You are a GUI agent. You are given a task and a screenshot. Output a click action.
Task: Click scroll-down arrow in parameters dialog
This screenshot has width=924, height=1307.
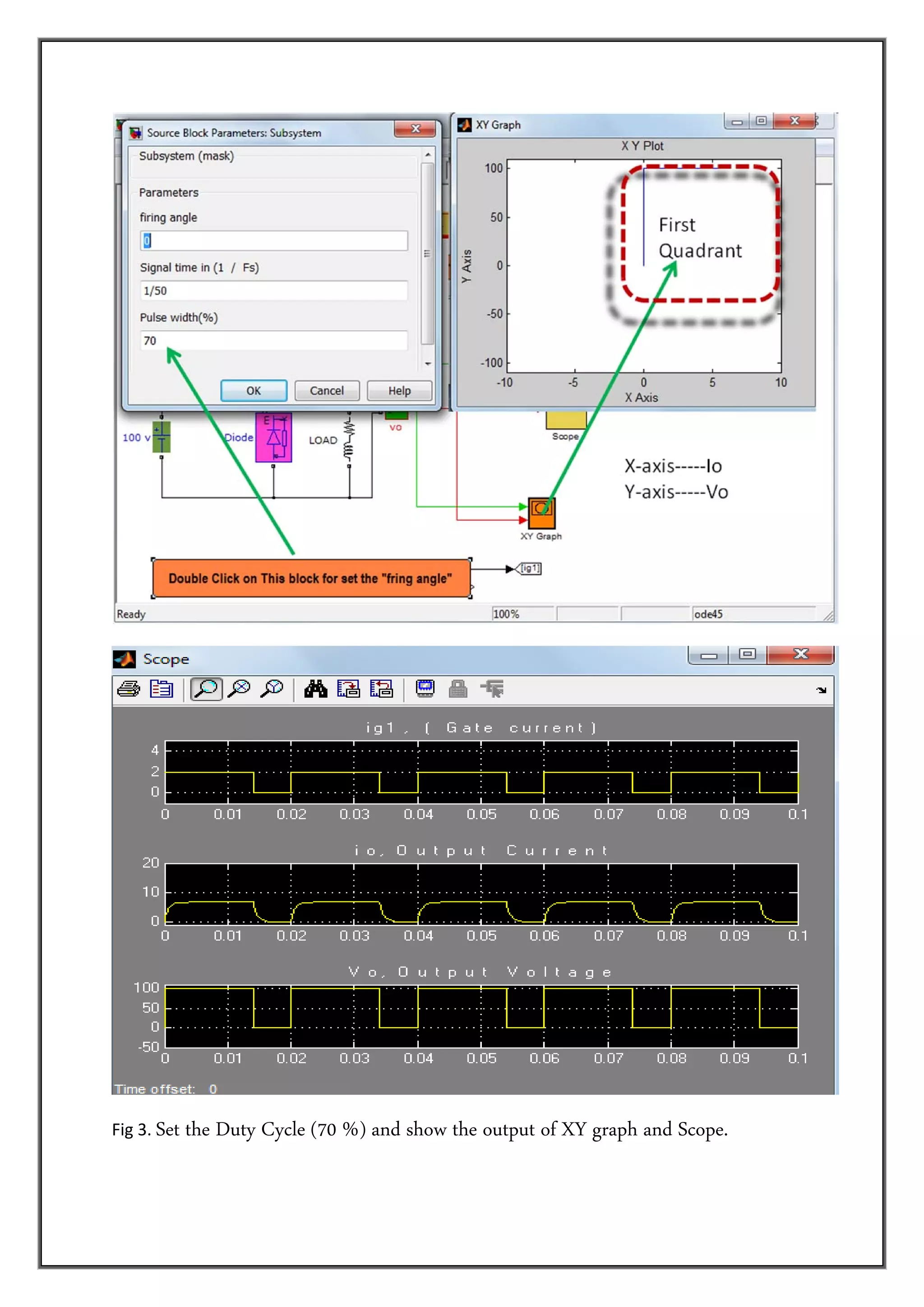[428, 364]
